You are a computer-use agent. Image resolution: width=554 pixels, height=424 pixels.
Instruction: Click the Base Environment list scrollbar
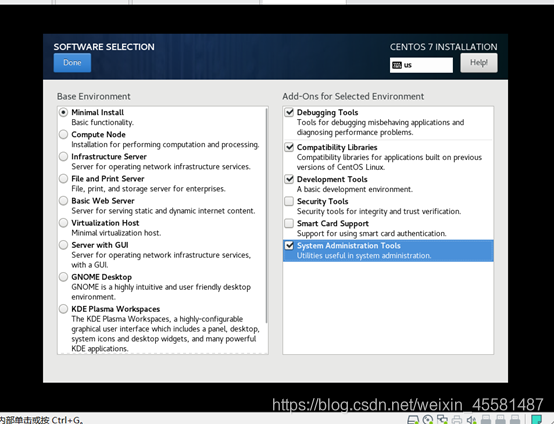click(x=266, y=216)
